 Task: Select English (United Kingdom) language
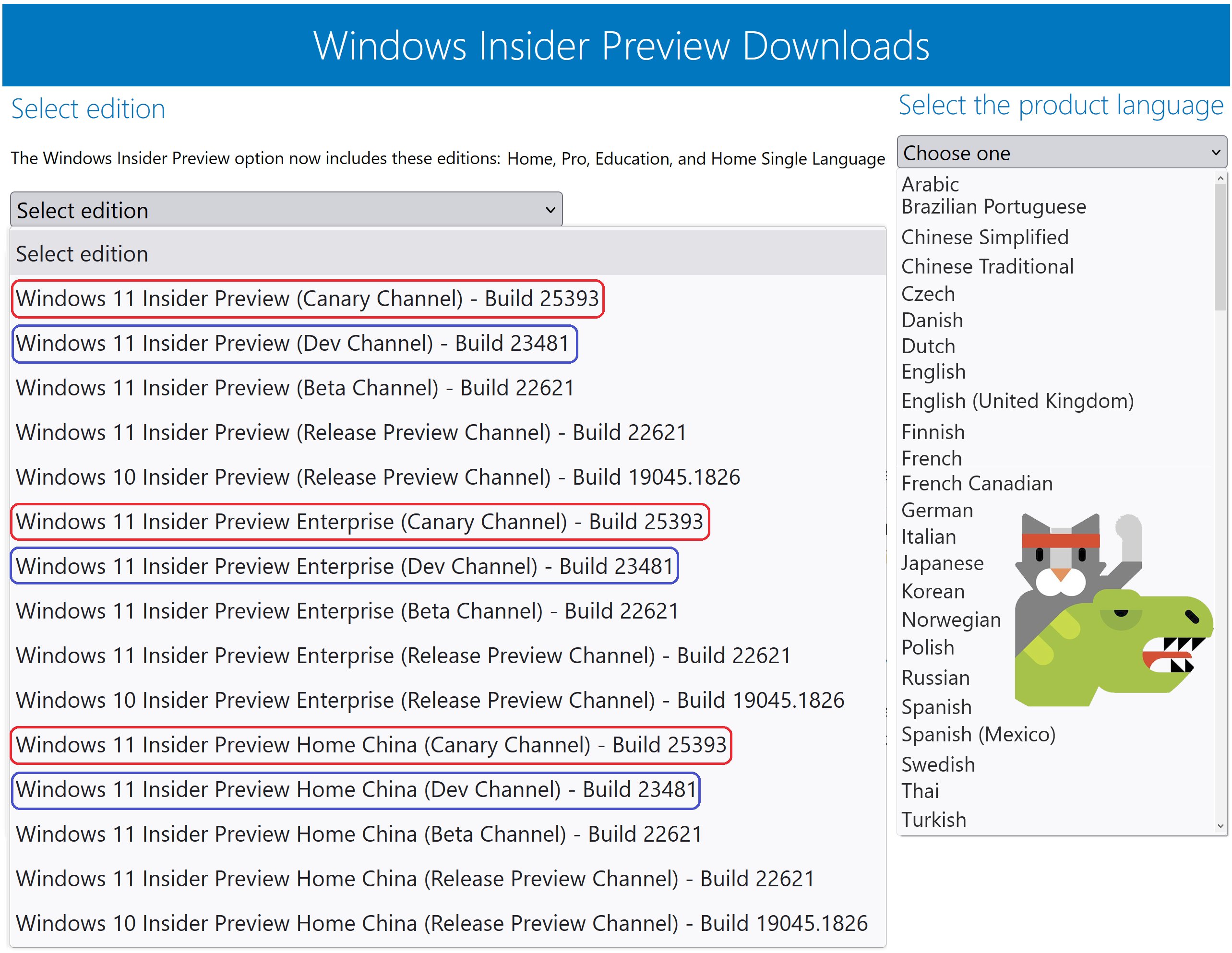coord(1017,401)
